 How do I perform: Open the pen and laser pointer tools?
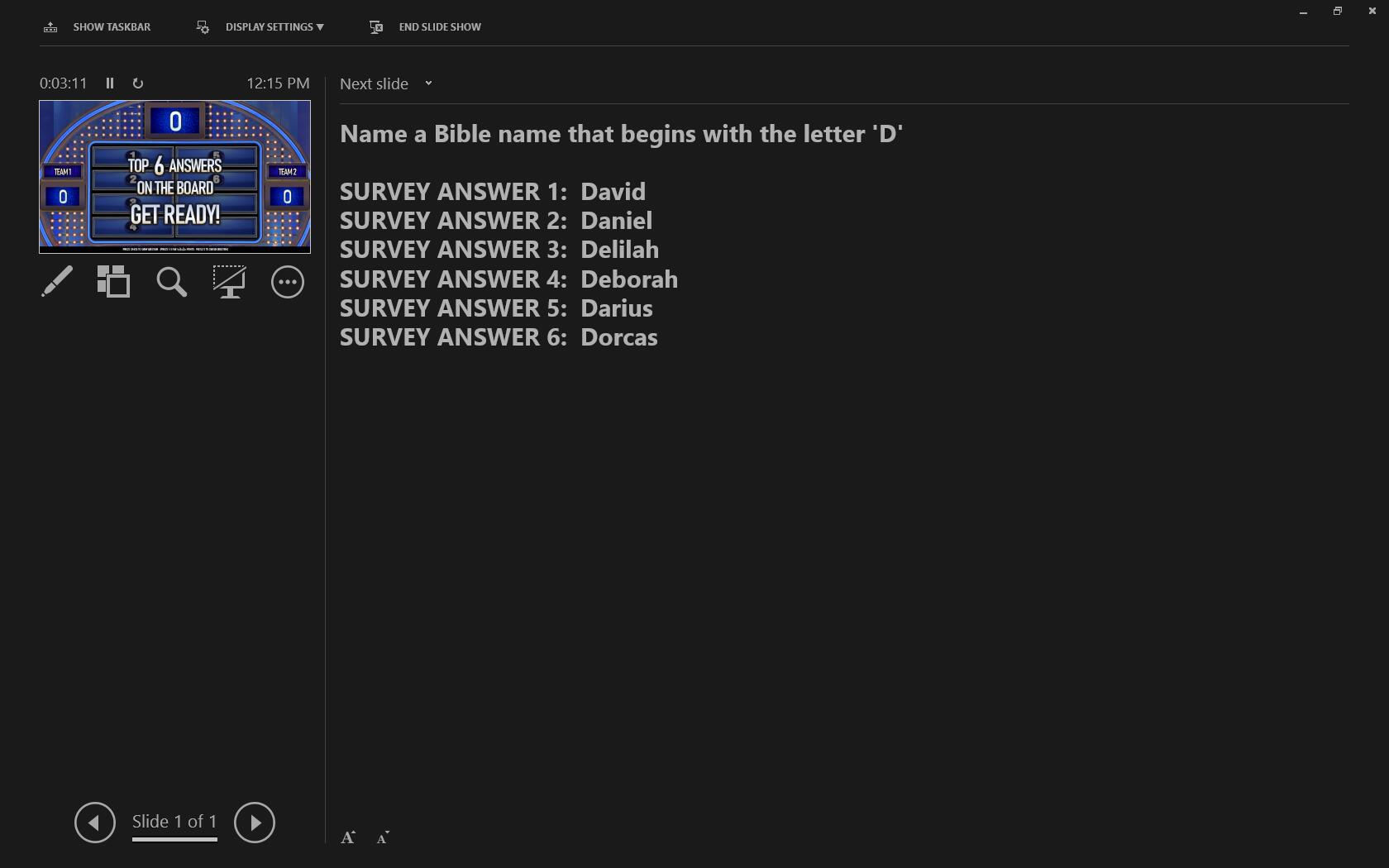coord(57,282)
